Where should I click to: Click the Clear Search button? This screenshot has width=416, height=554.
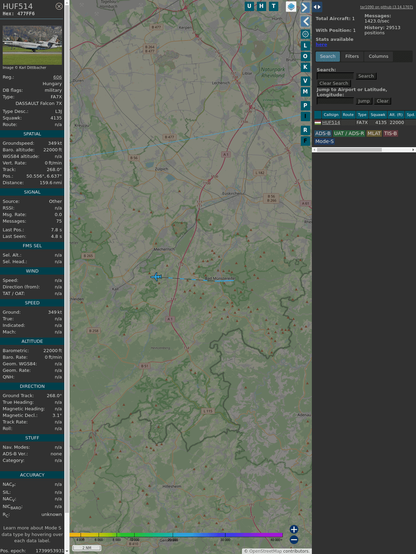click(x=334, y=83)
